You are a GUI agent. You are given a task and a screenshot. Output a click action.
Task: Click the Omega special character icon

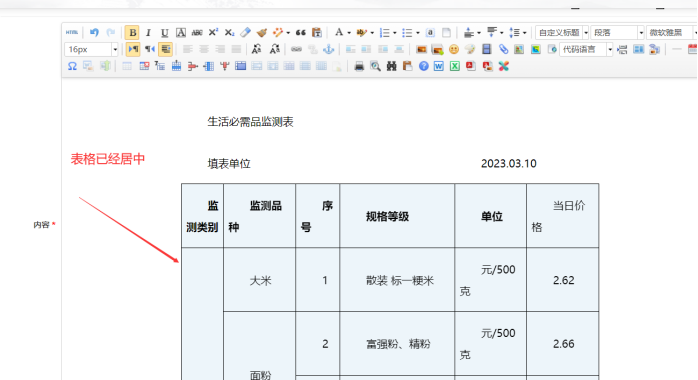click(x=72, y=66)
